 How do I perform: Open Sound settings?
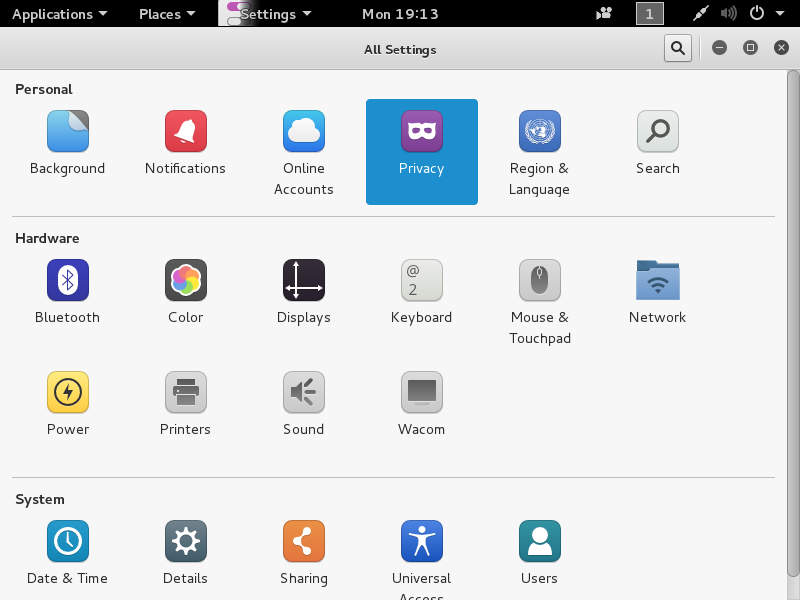click(x=304, y=404)
